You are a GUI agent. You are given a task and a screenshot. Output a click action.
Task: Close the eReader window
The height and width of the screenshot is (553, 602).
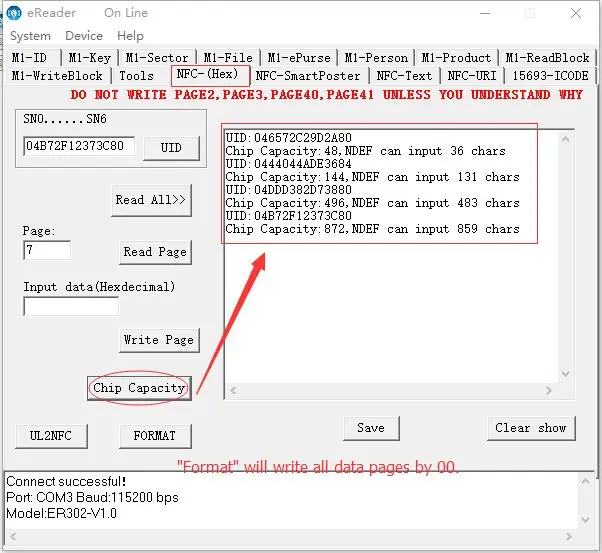[576, 13]
